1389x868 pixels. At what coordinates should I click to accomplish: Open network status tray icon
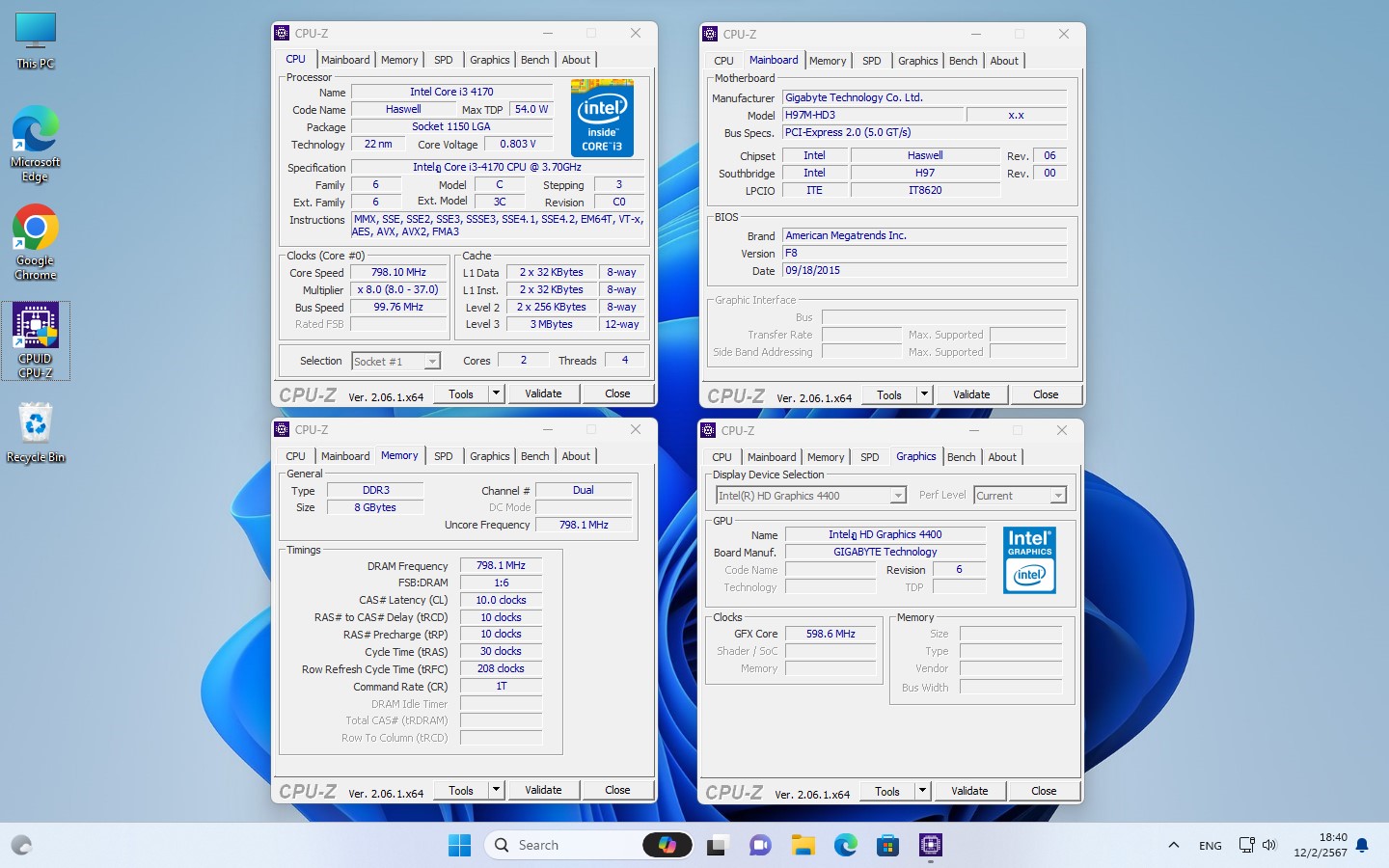(1247, 846)
